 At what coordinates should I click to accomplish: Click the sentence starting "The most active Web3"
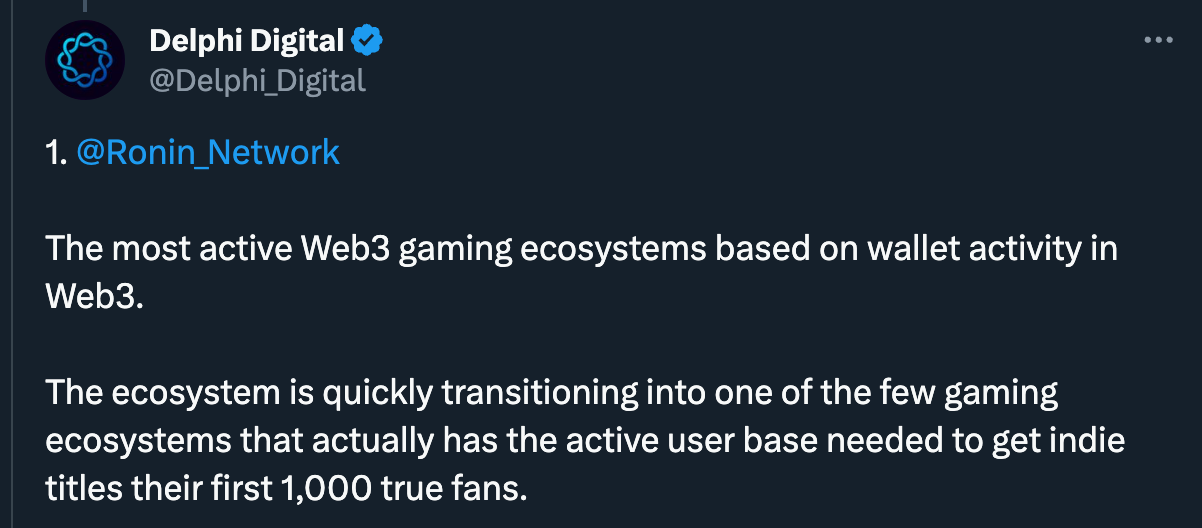pyautogui.click(x=582, y=272)
